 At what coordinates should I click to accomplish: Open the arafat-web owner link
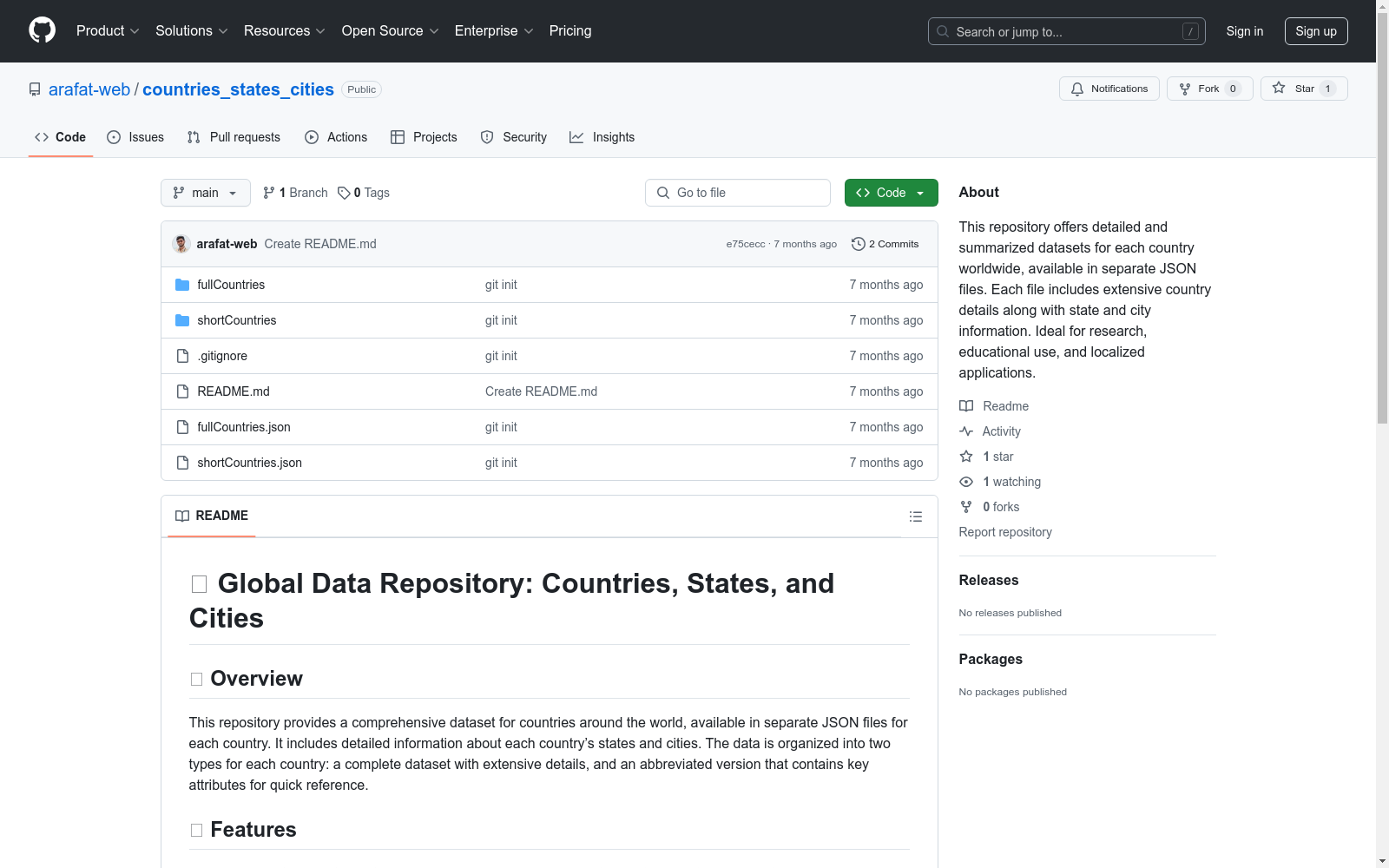(x=89, y=89)
